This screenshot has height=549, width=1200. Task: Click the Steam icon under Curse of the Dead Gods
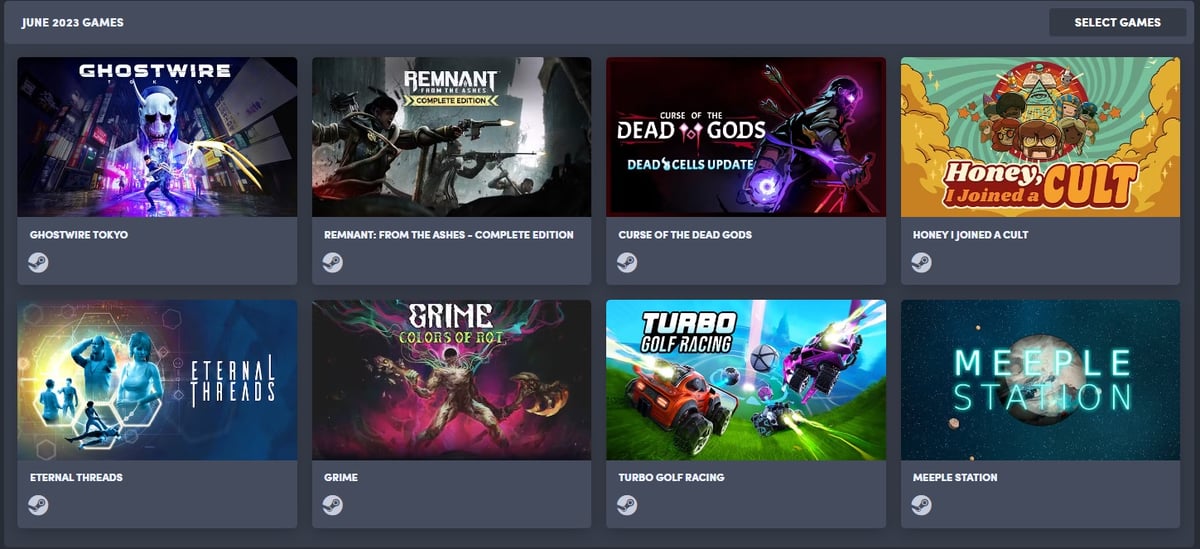pyautogui.click(x=627, y=263)
